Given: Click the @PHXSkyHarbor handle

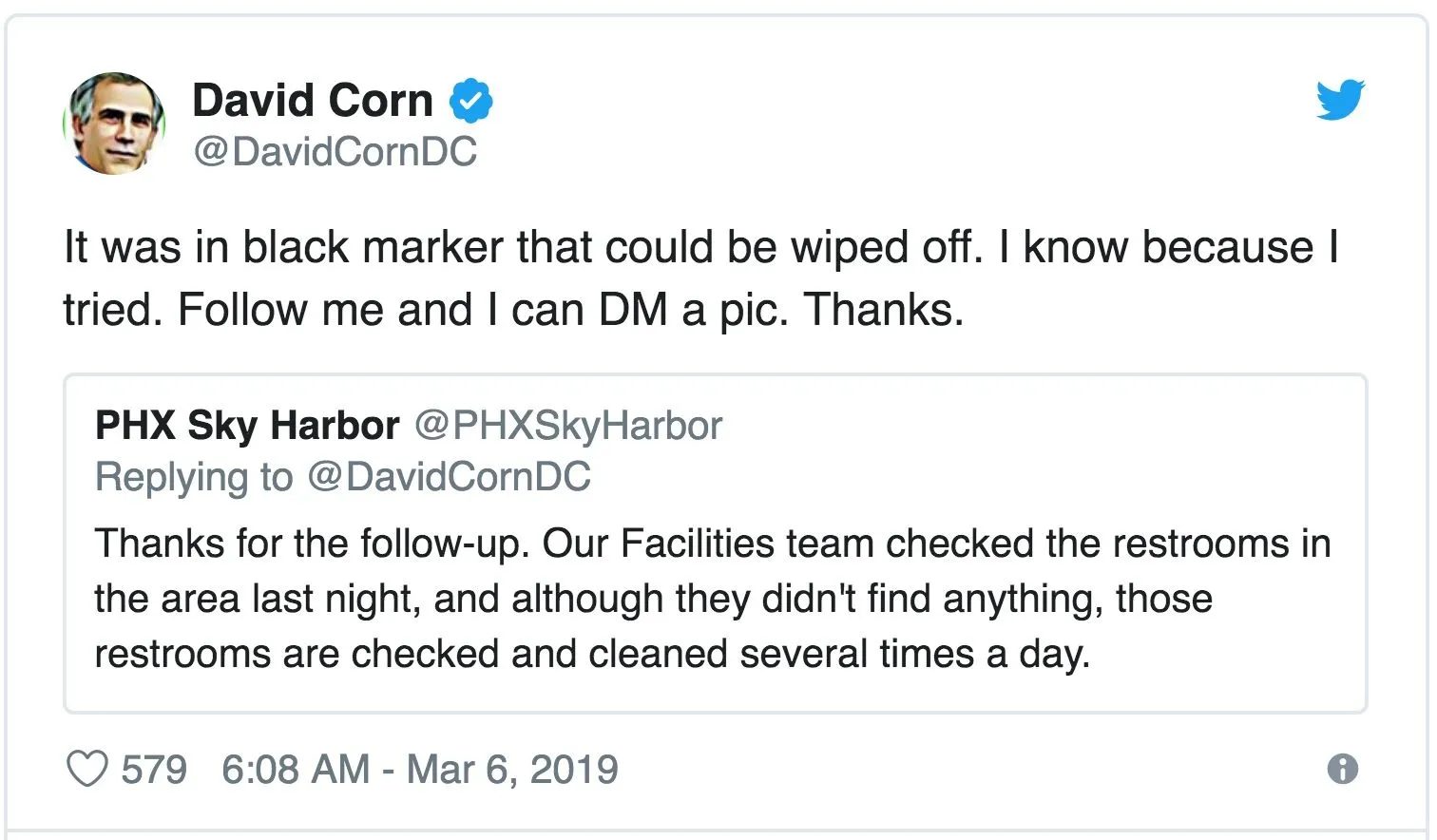Looking at the screenshot, I should pyautogui.click(x=568, y=425).
